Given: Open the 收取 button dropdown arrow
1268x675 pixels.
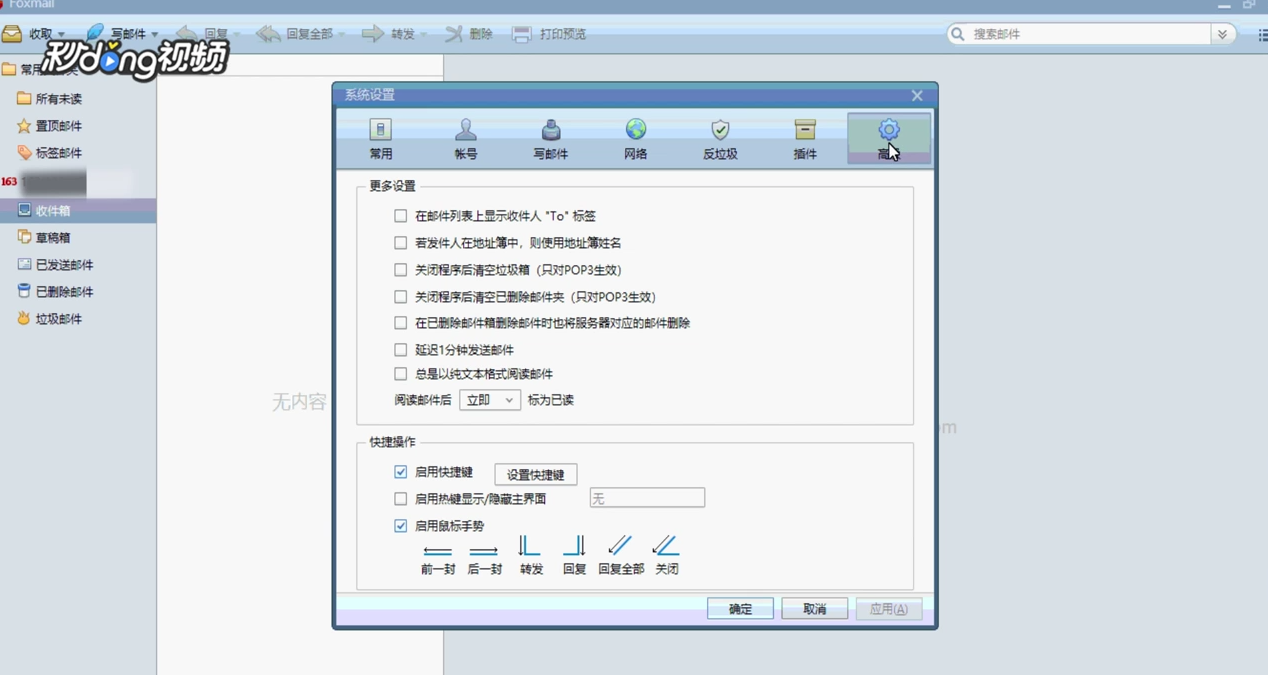Looking at the screenshot, I should click(60, 33).
